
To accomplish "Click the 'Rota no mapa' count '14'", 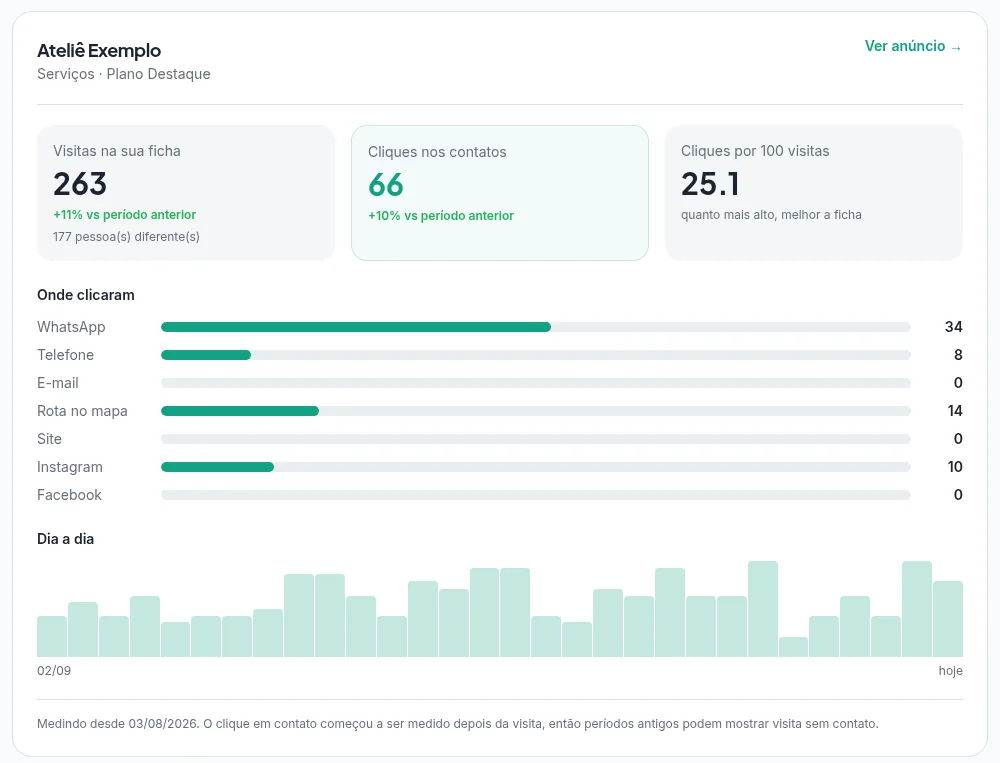I will (955, 411).
